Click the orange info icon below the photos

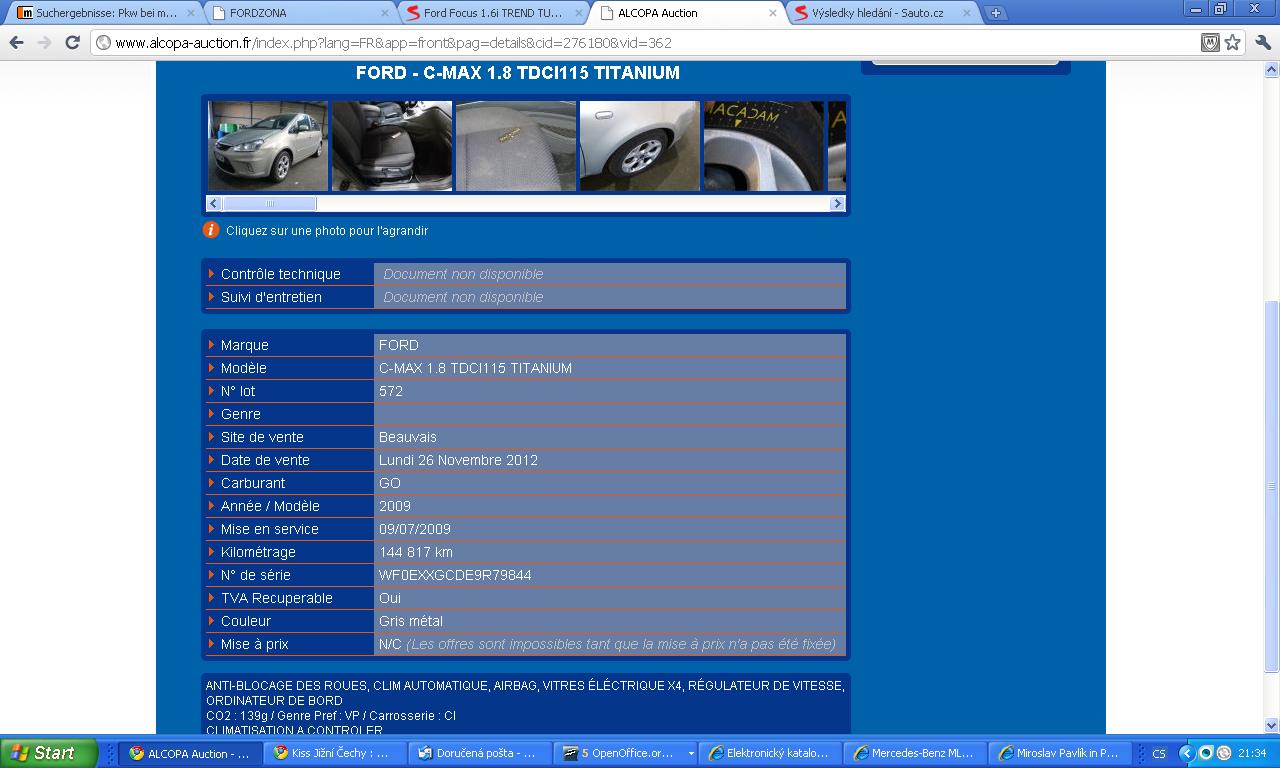coord(211,230)
